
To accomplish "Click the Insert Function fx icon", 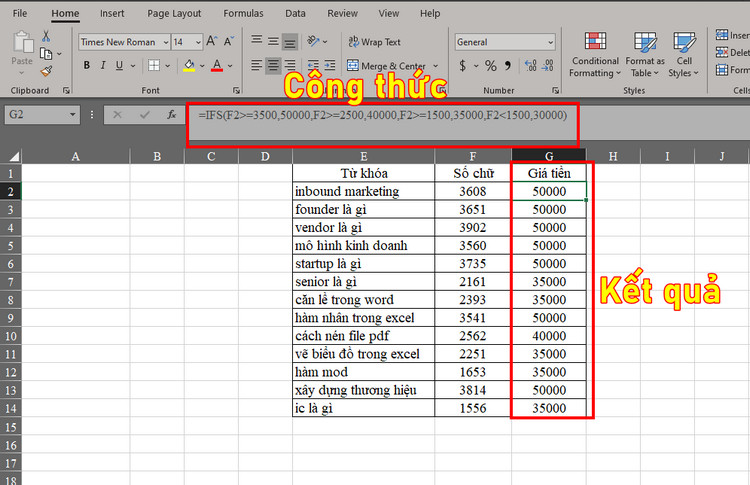I will (x=172, y=115).
